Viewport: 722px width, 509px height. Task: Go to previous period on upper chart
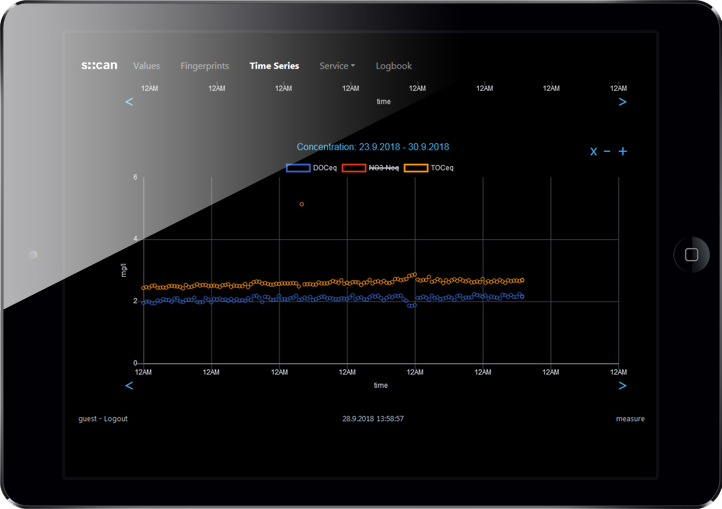[129, 102]
